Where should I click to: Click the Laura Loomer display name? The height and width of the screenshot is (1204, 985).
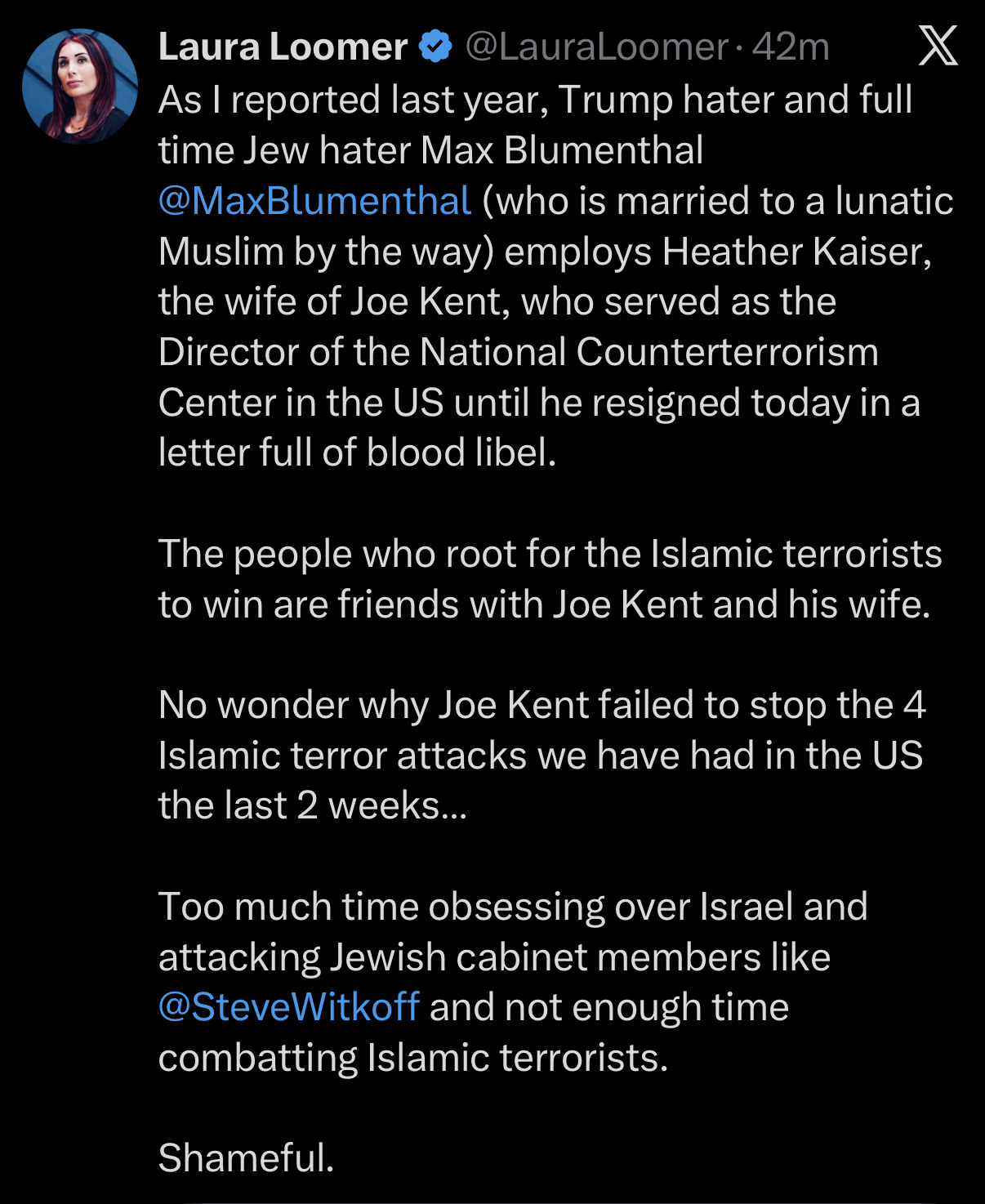tap(283, 47)
